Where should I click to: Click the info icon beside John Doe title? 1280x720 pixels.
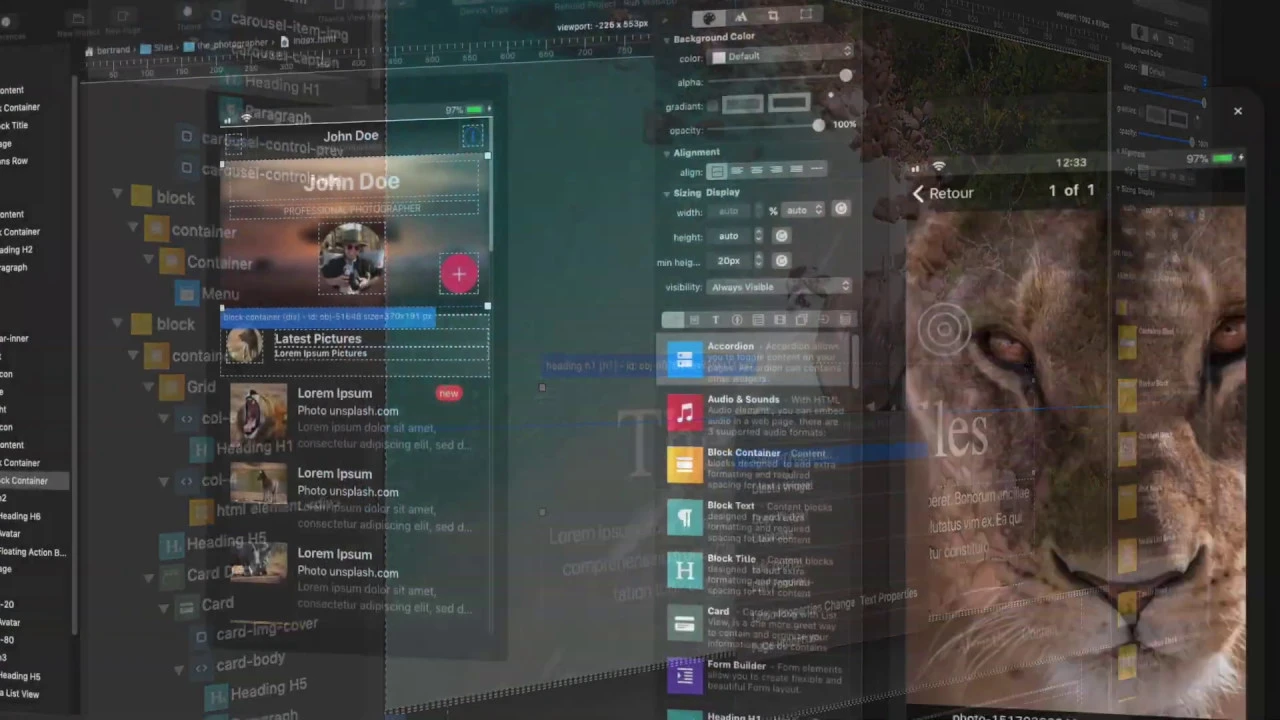pyautogui.click(x=473, y=136)
